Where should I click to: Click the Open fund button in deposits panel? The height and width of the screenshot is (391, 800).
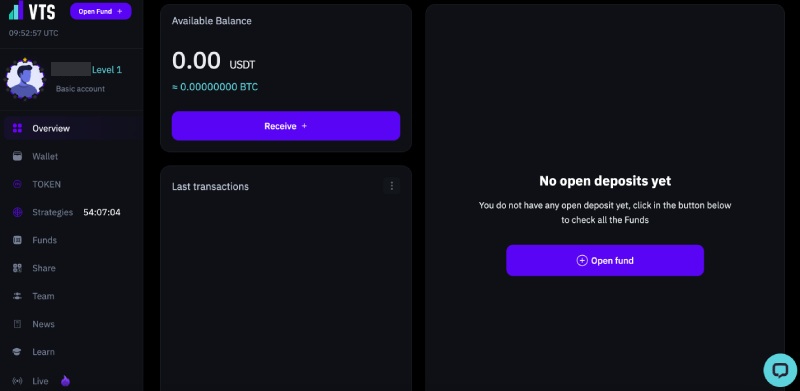(x=605, y=260)
